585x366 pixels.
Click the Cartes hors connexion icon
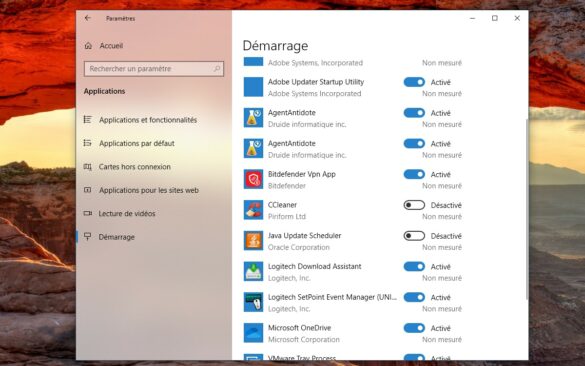click(x=88, y=167)
